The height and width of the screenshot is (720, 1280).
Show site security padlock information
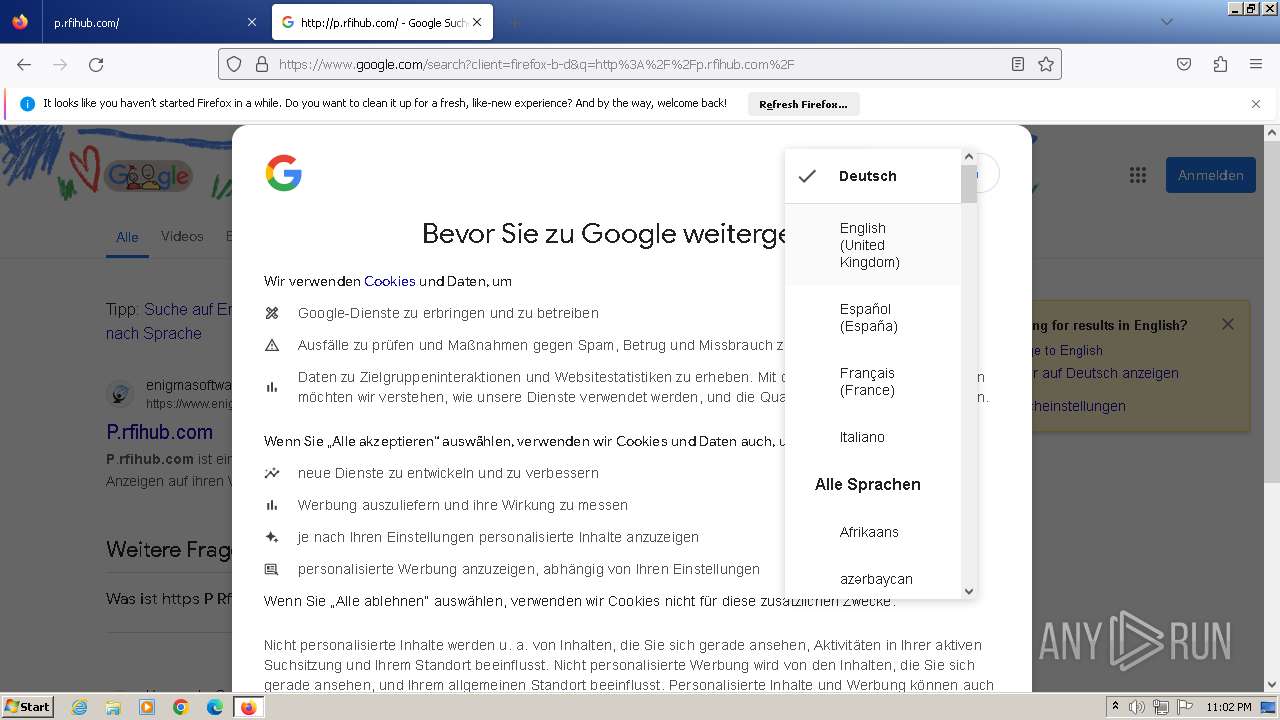262,64
